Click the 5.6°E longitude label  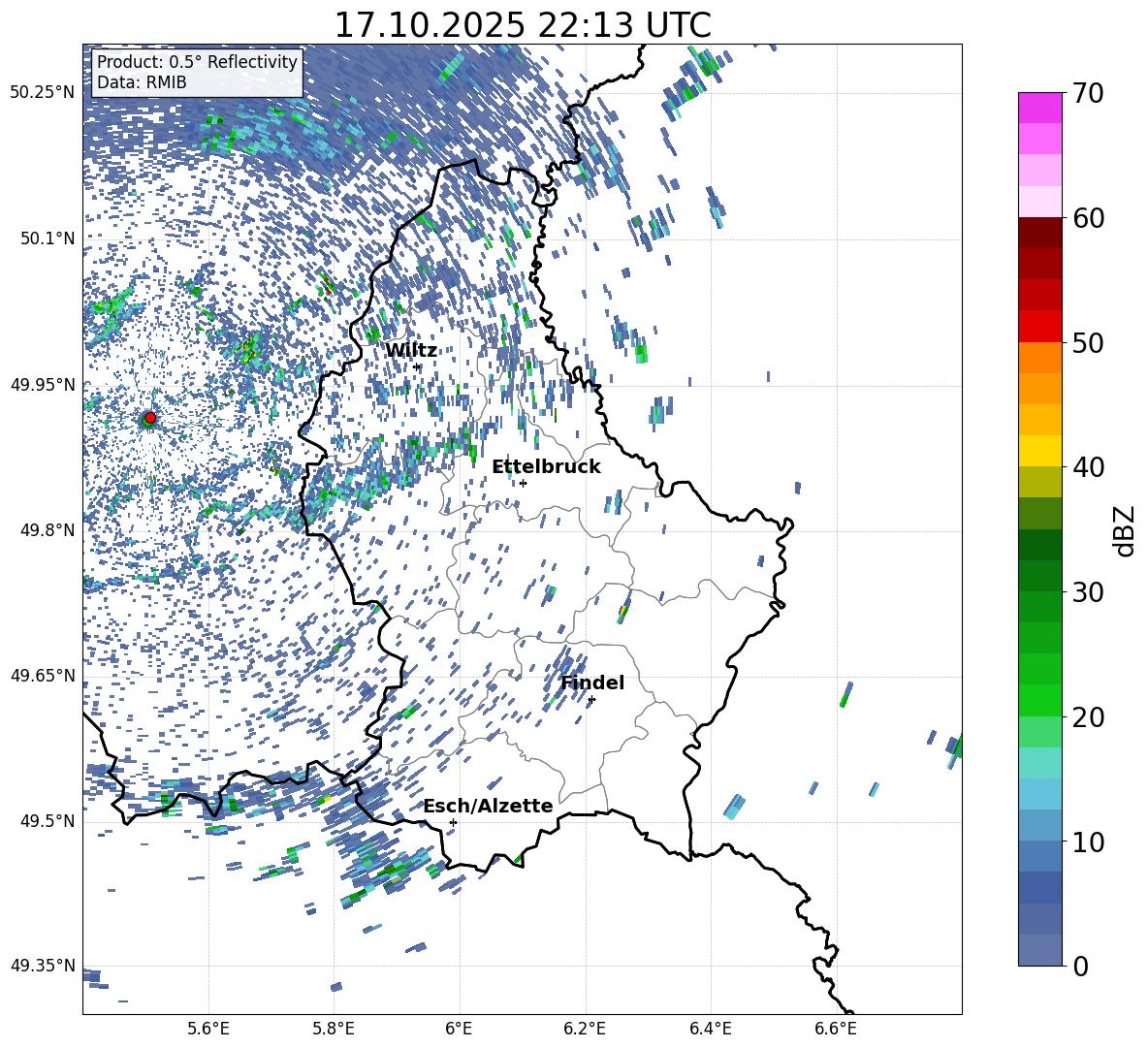pos(208,1029)
